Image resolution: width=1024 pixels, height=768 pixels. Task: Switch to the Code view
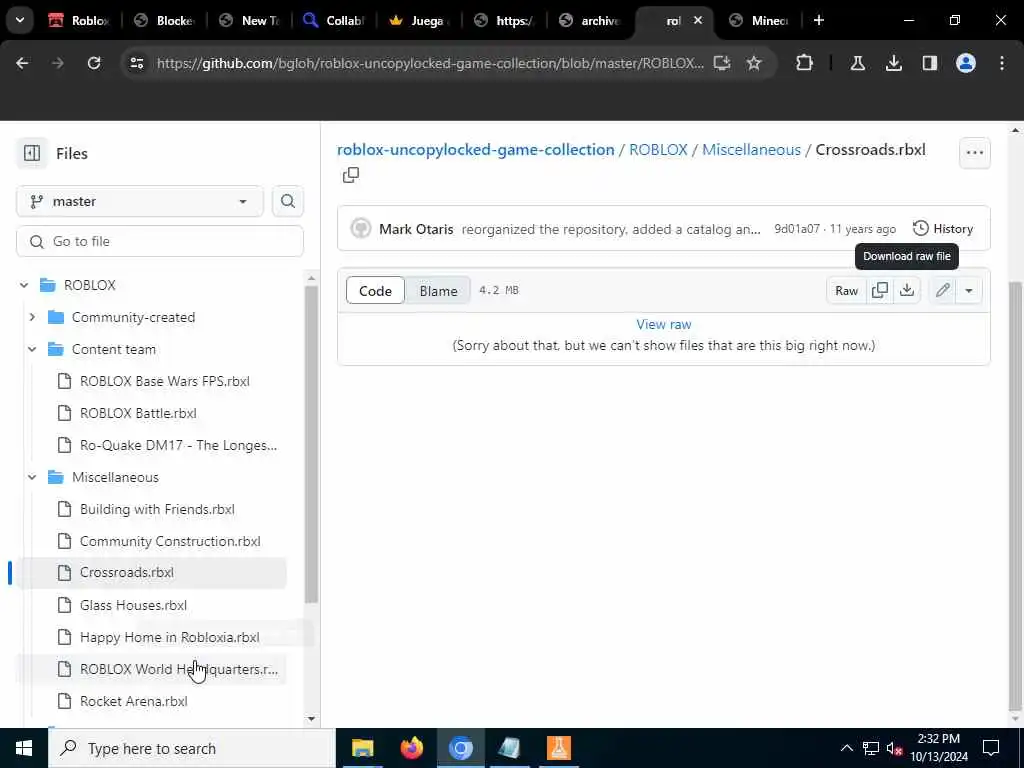coord(376,291)
